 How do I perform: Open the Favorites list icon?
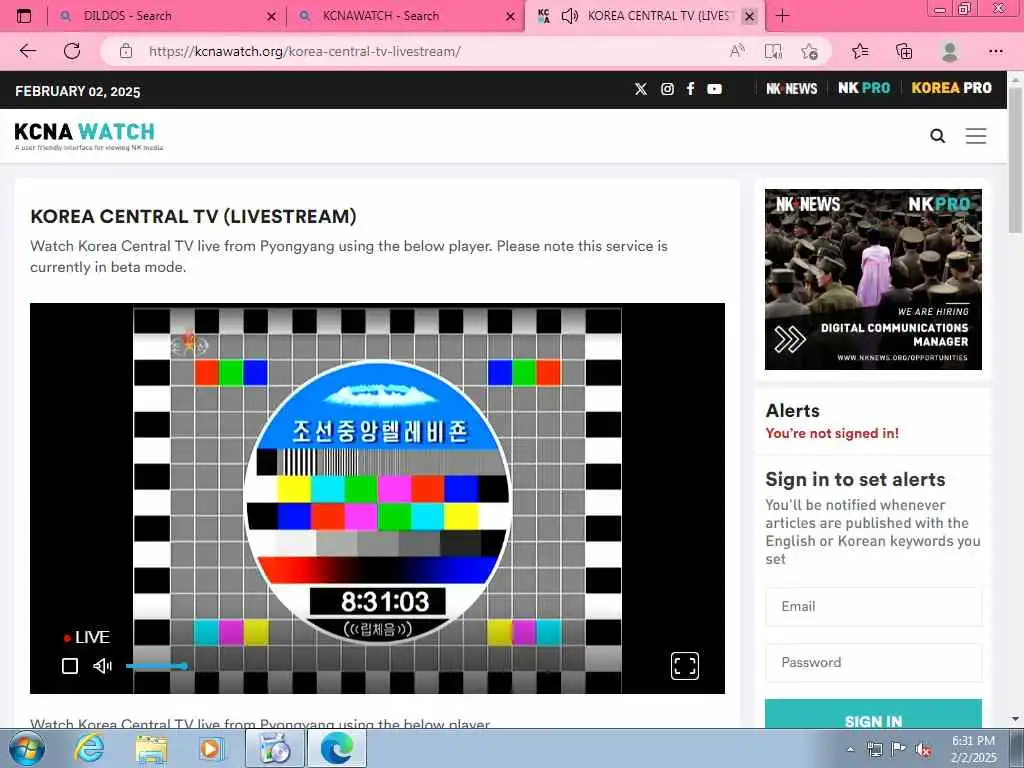tap(860, 51)
